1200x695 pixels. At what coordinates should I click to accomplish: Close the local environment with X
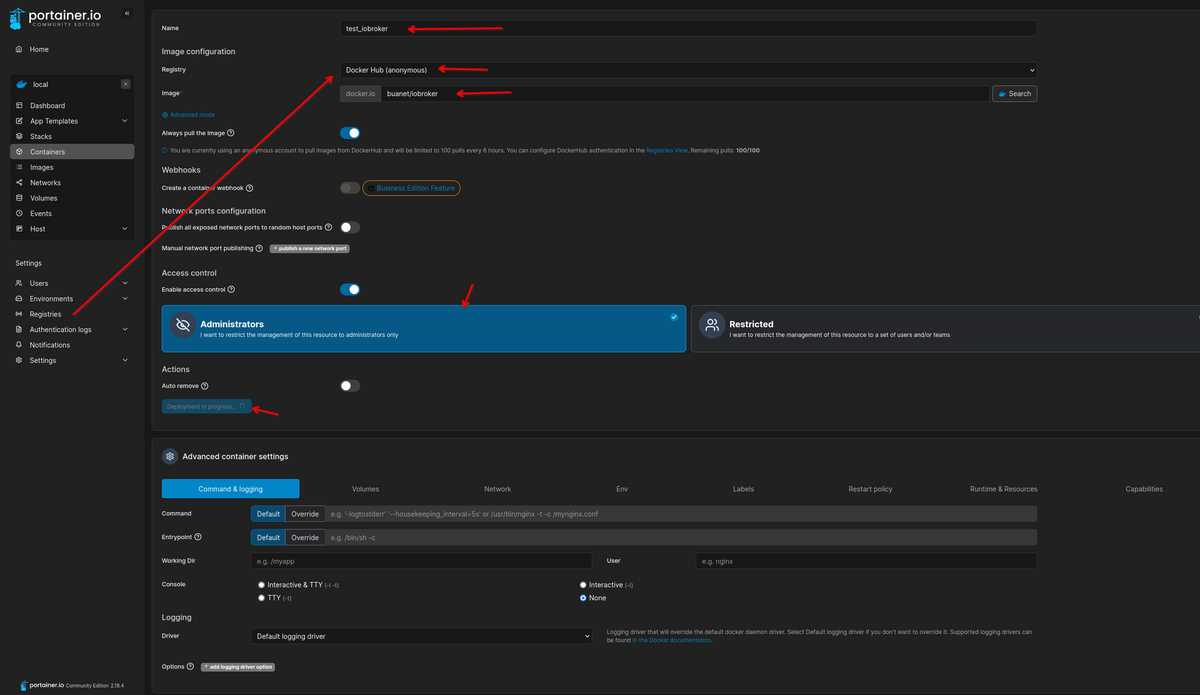coord(125,84)
